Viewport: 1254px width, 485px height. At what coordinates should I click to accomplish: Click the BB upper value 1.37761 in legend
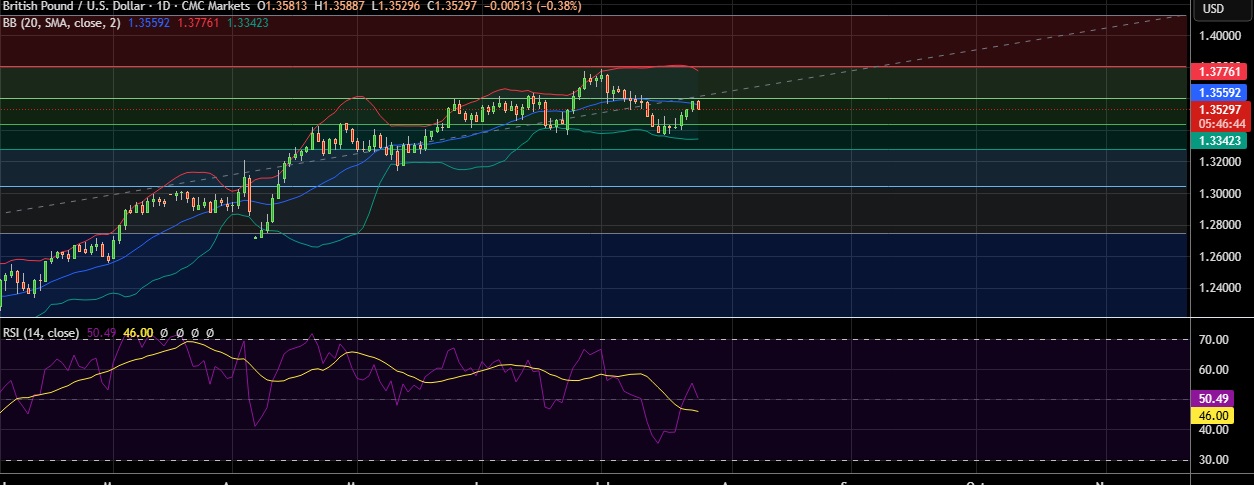(x=197, y=22)
